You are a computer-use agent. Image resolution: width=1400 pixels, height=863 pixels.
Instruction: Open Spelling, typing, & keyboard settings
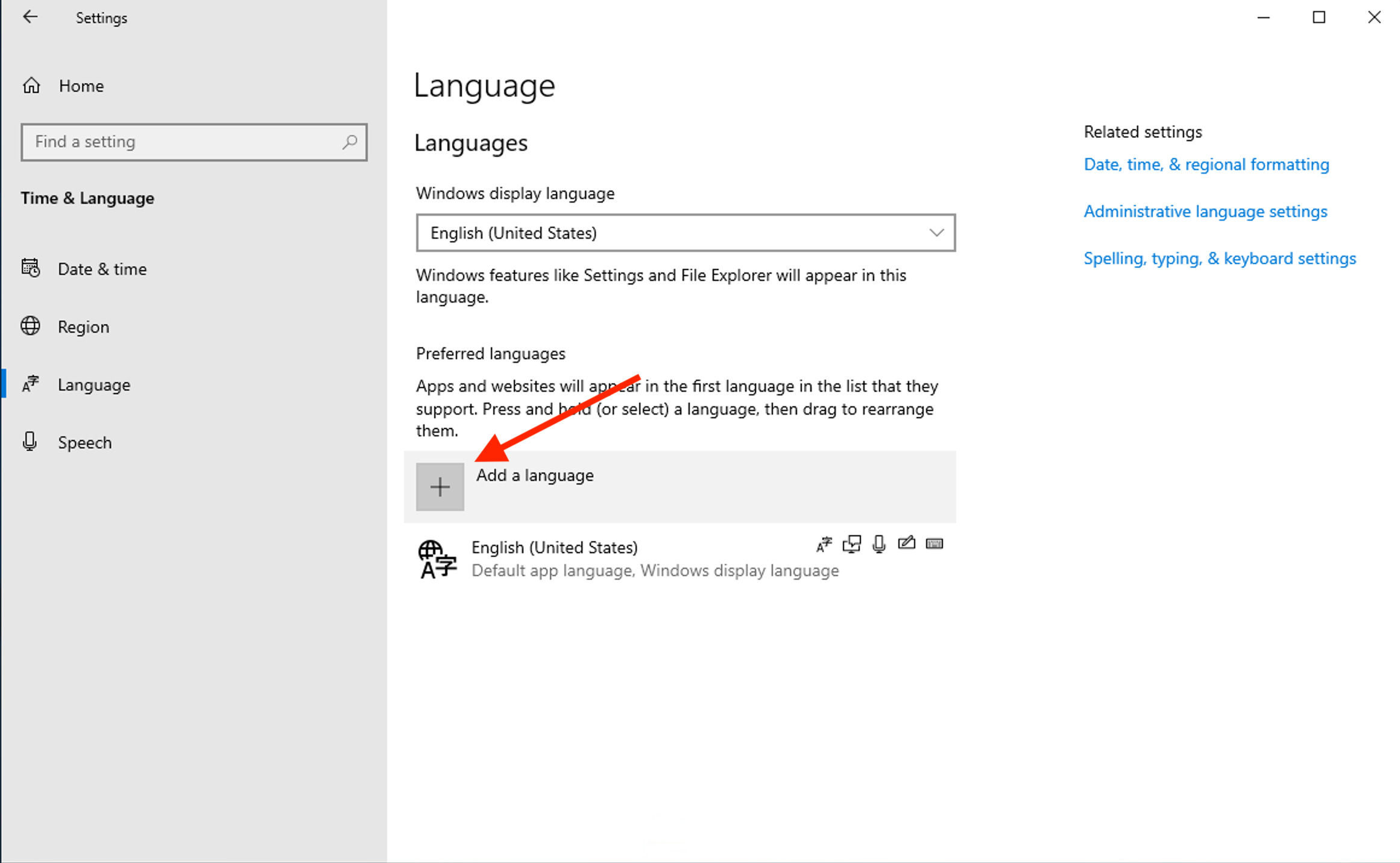coord(1219,258)
